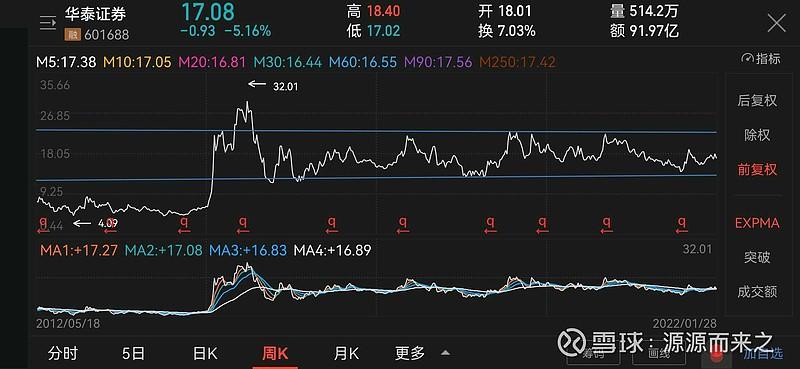Tap the M60:16.55 moving average label

(x=363, y=62)
